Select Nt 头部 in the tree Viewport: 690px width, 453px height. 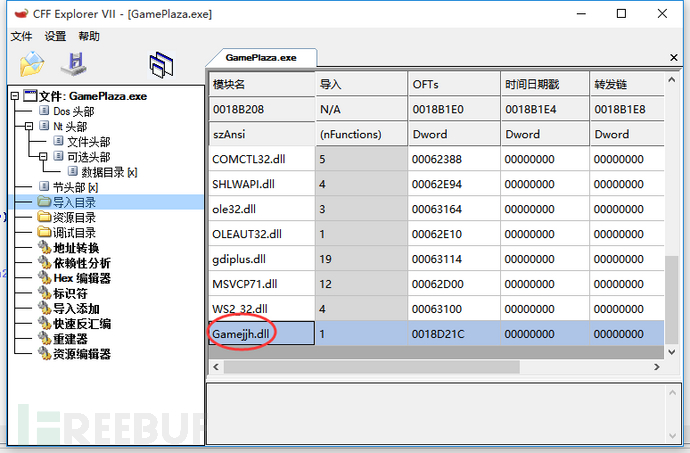point(70,126)
